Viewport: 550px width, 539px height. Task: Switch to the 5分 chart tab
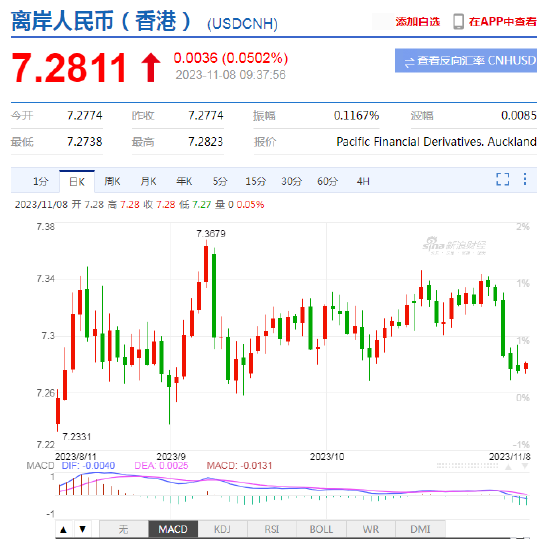[x=220, y=181]
